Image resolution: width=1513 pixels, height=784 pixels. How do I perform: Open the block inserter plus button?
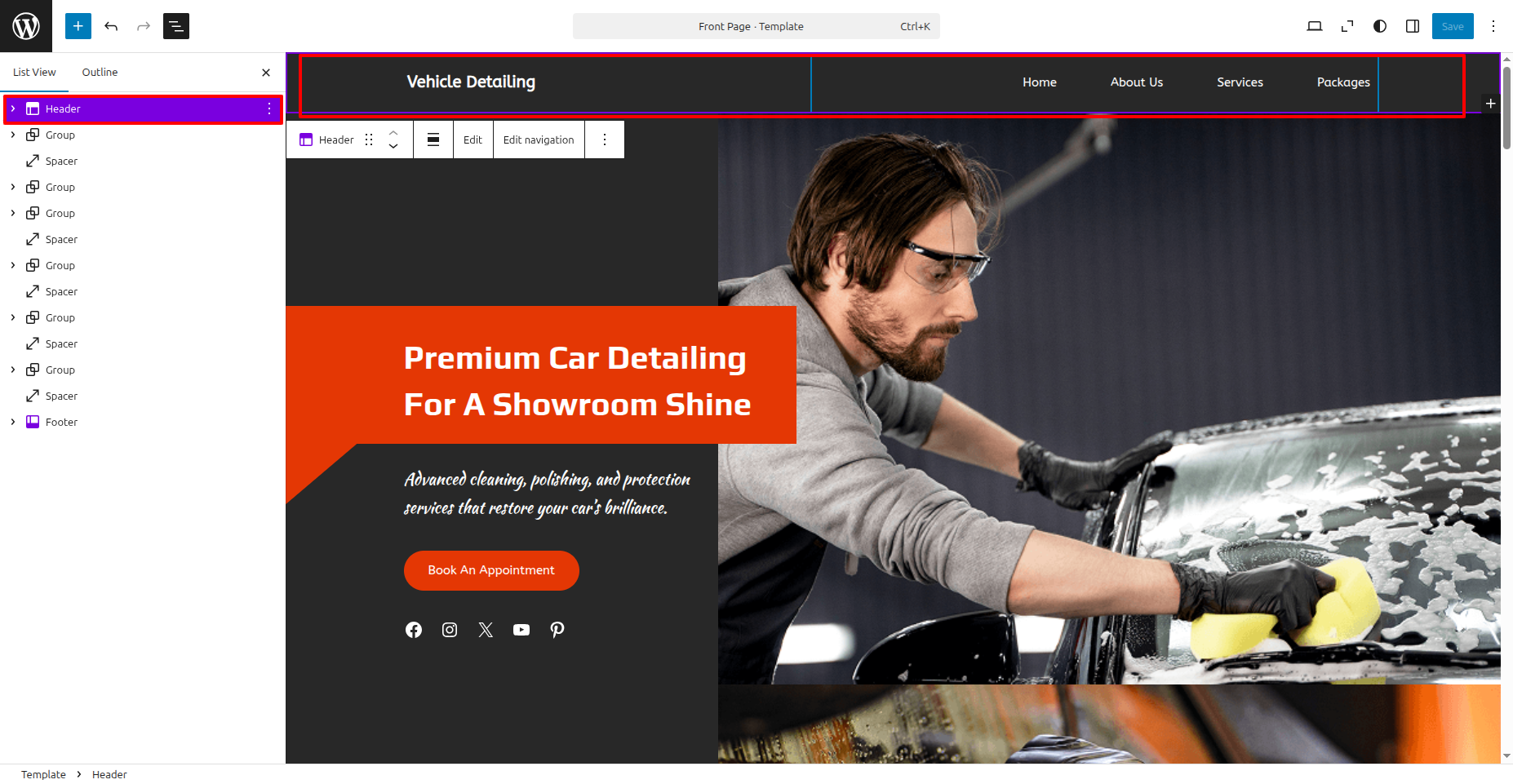click(x=78, y=26)
